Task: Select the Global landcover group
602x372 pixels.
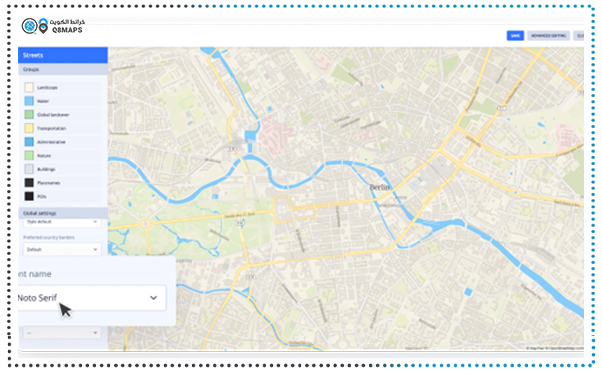Action: click(x=63, y=114)
